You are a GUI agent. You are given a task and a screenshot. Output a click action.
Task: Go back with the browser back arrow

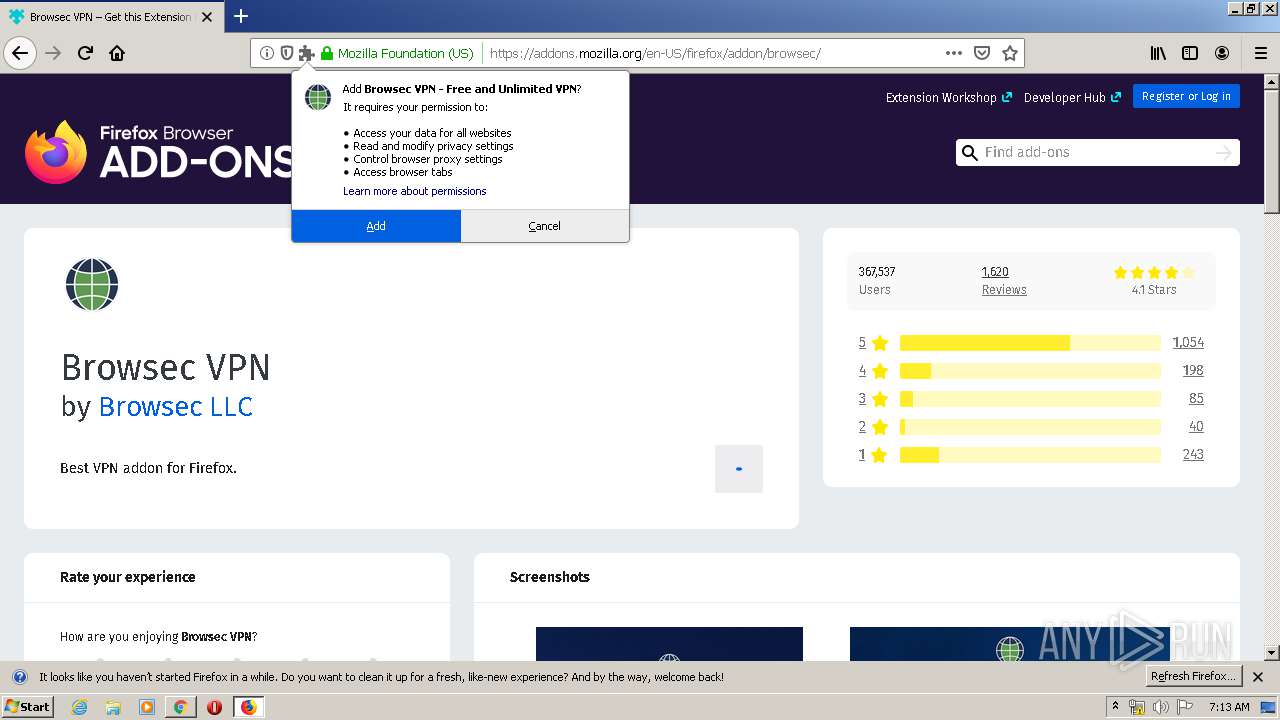20,53
